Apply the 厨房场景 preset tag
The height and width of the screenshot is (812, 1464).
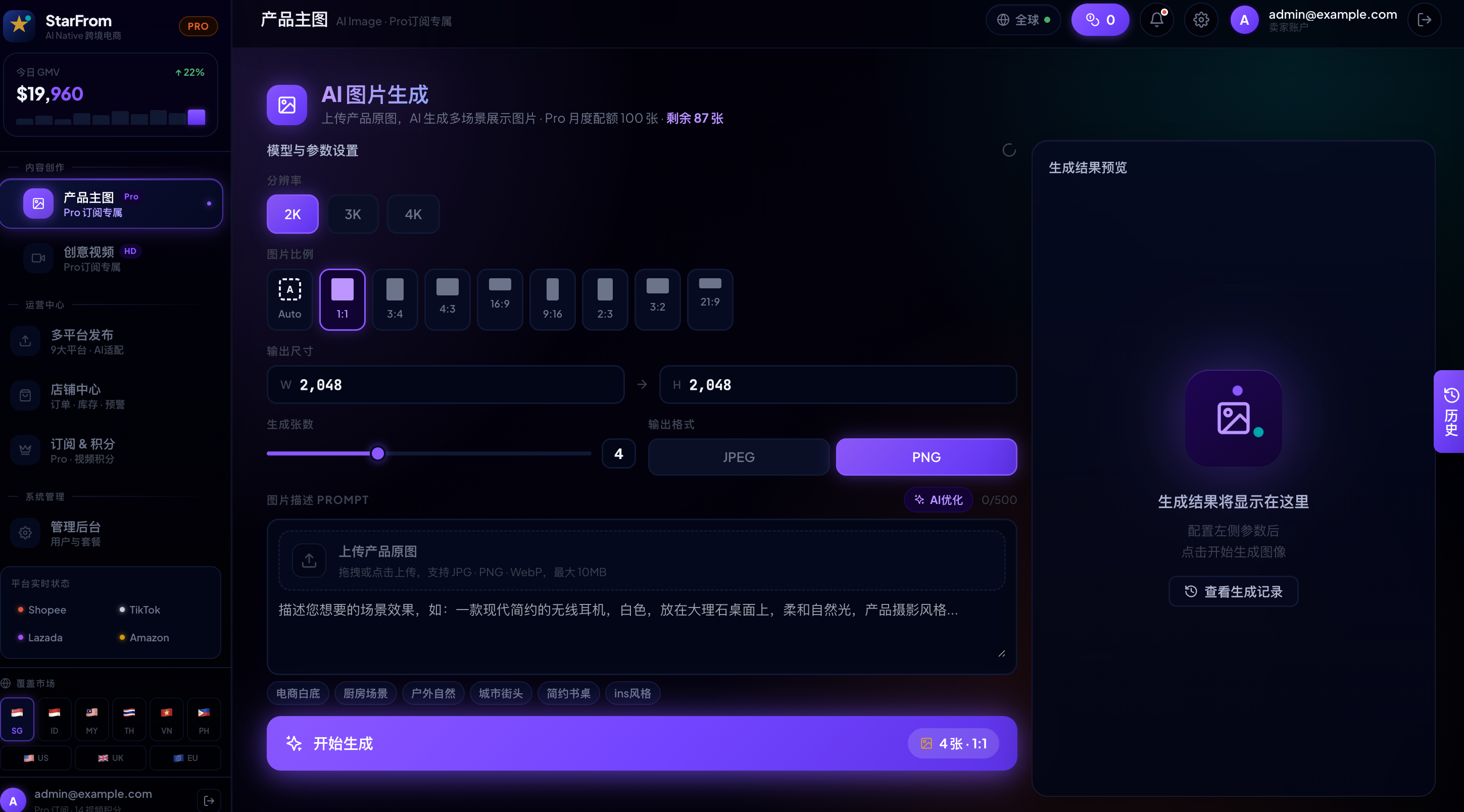pos(365,693)
